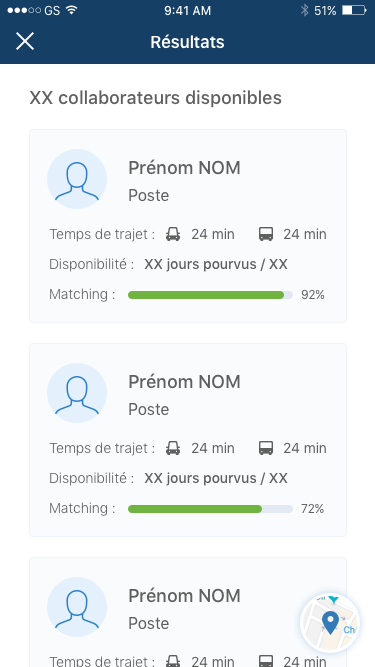Click car travel time icon in second card

tap(173, 448)
